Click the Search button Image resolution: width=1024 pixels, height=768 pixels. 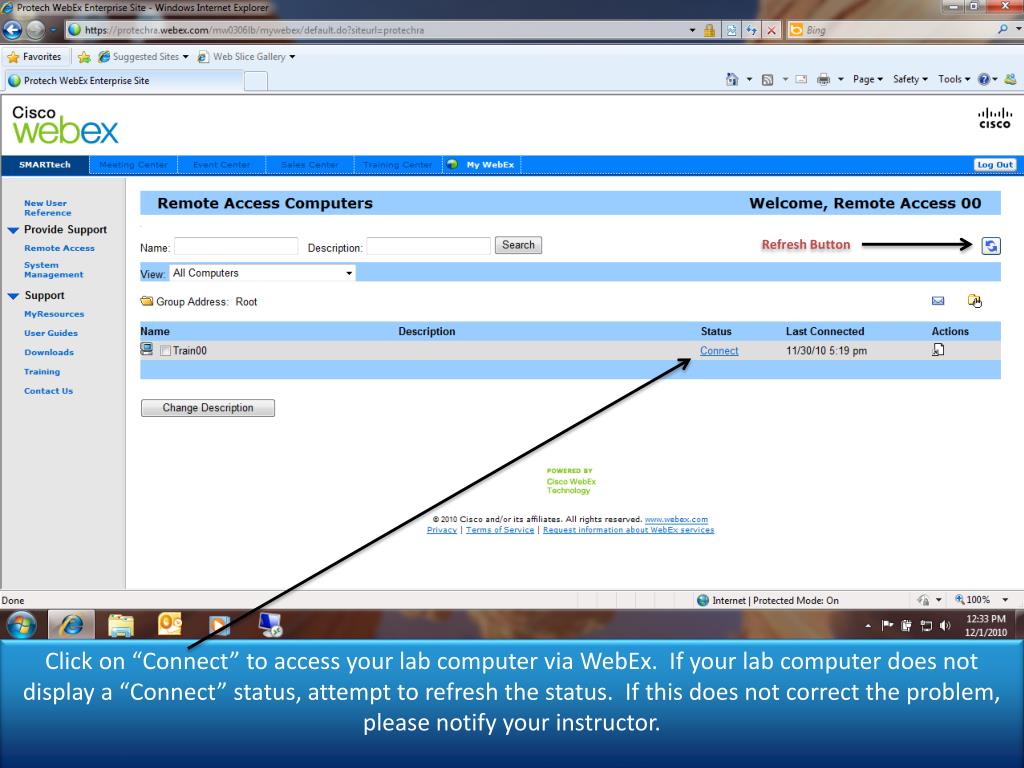click(518, 245)
